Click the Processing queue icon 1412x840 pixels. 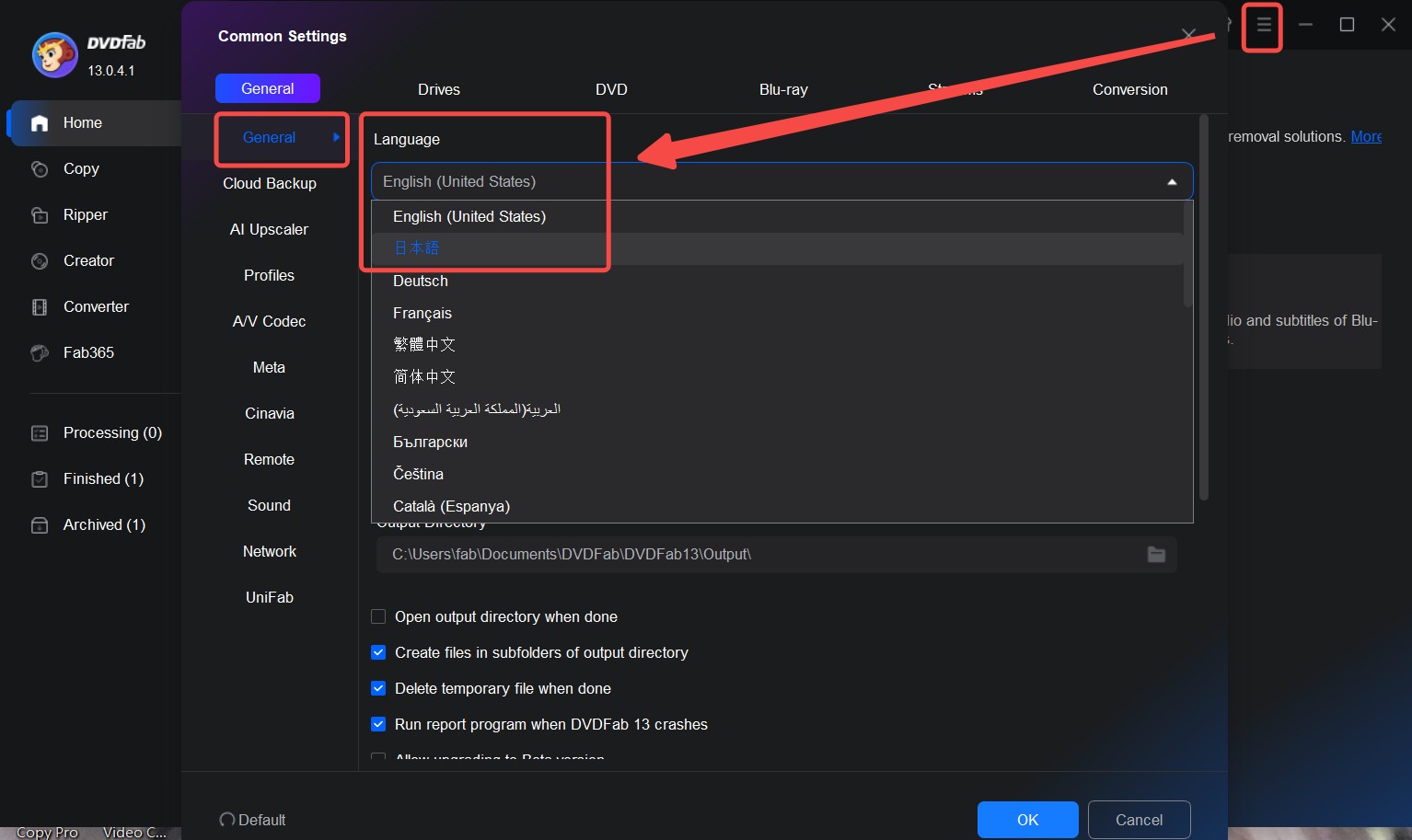(40, 433)
